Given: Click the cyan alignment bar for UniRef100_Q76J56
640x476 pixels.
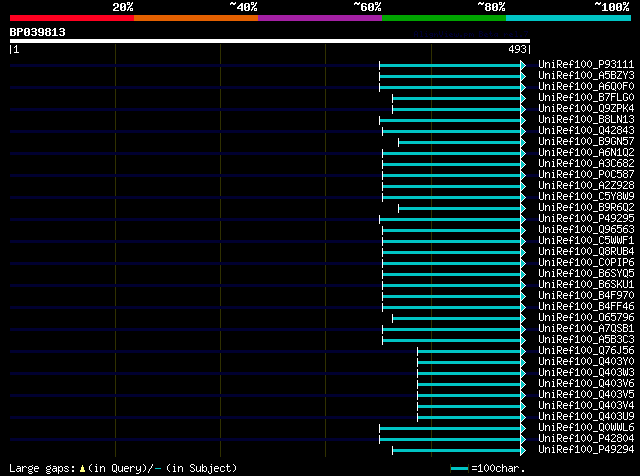Looking at the screenshot, I should tap(469, 352).
